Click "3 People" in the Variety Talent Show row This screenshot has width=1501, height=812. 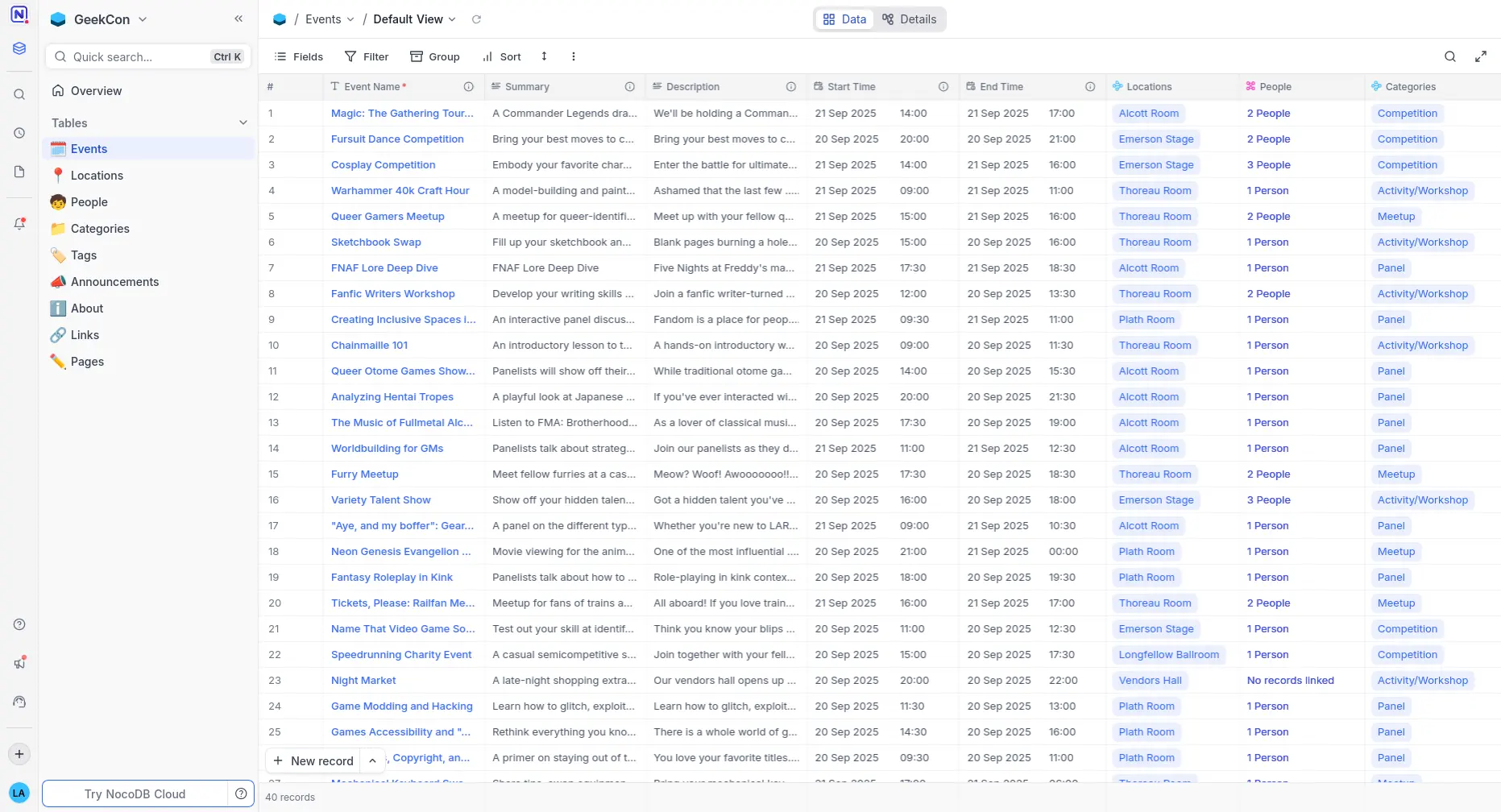(x=1268, y=500)
